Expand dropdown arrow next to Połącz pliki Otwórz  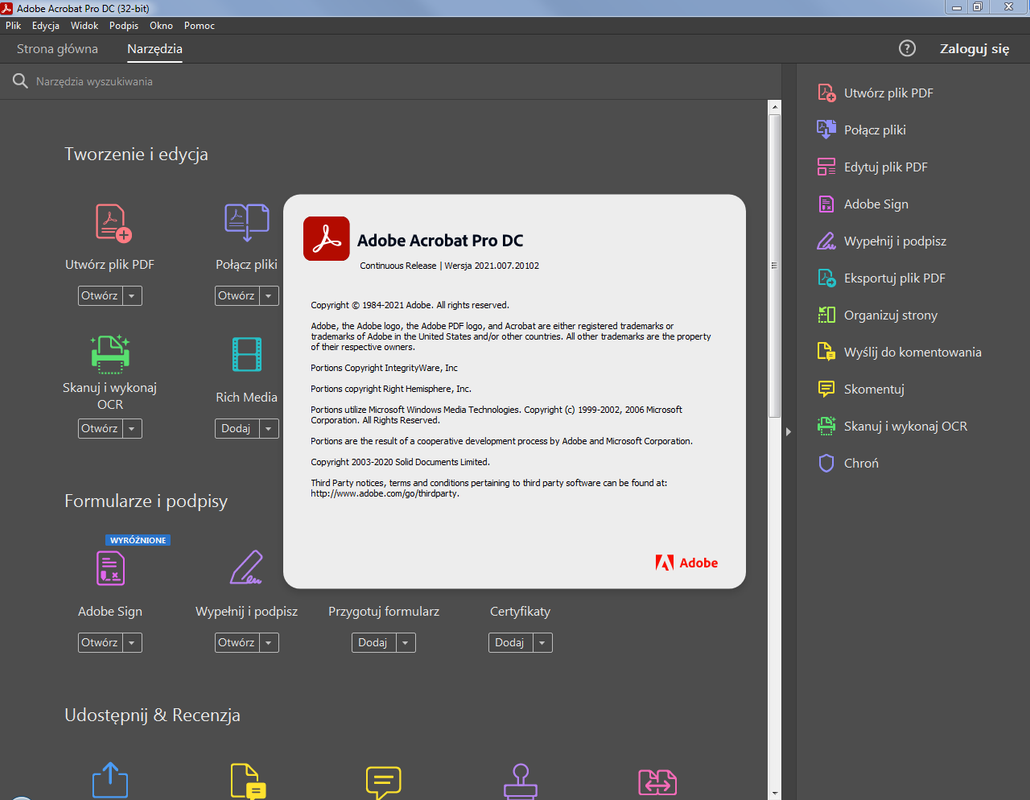[269, 296]
